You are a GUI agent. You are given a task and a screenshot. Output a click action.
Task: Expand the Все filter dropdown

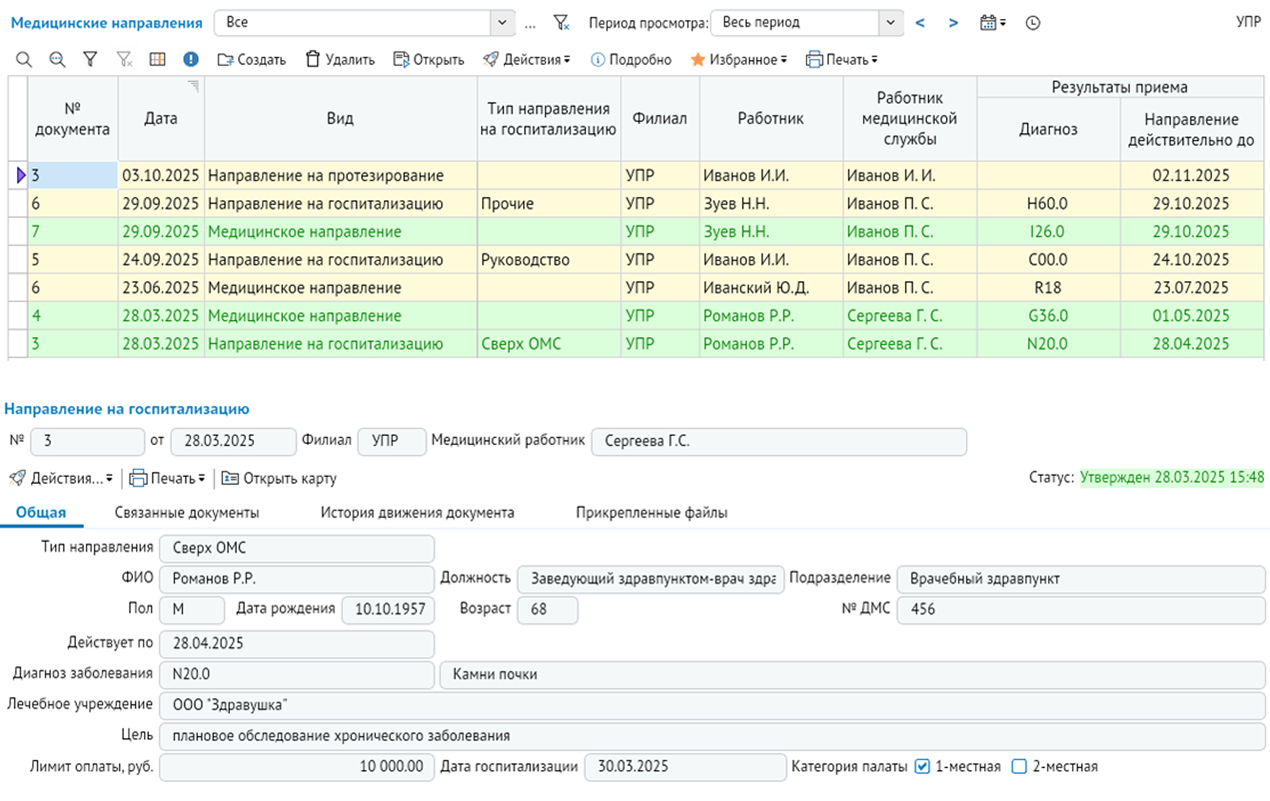tap(502, 22)
